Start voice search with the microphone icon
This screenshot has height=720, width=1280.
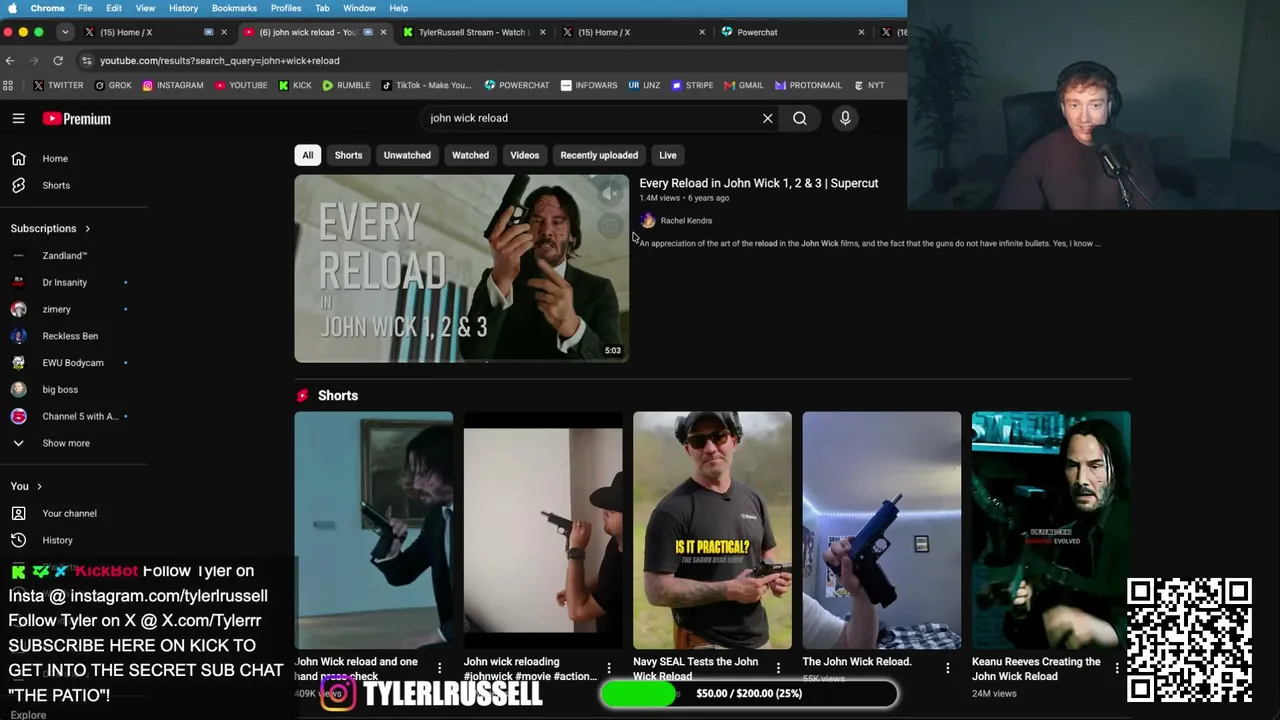[845, 118]
